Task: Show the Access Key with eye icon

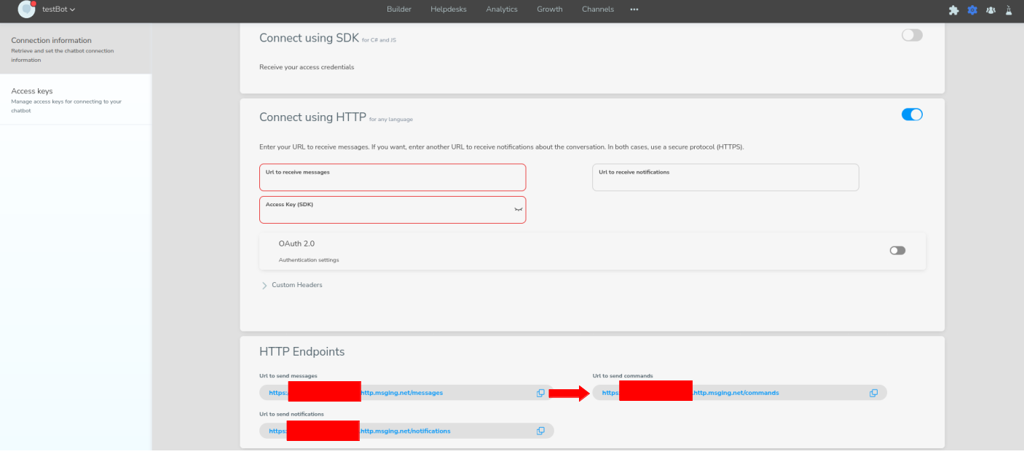Action: point(518,210)
